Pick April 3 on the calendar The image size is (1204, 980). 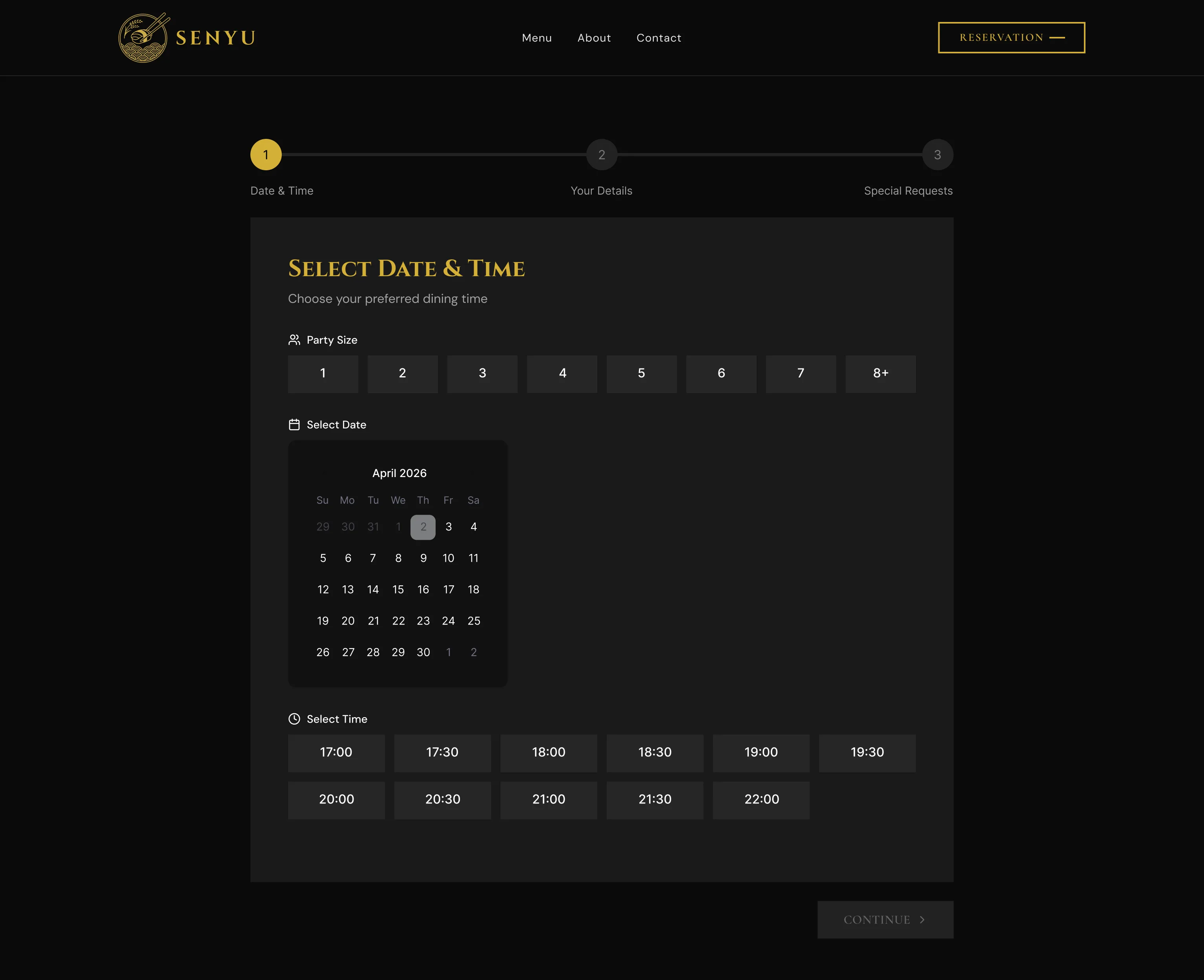pos(449,527)
